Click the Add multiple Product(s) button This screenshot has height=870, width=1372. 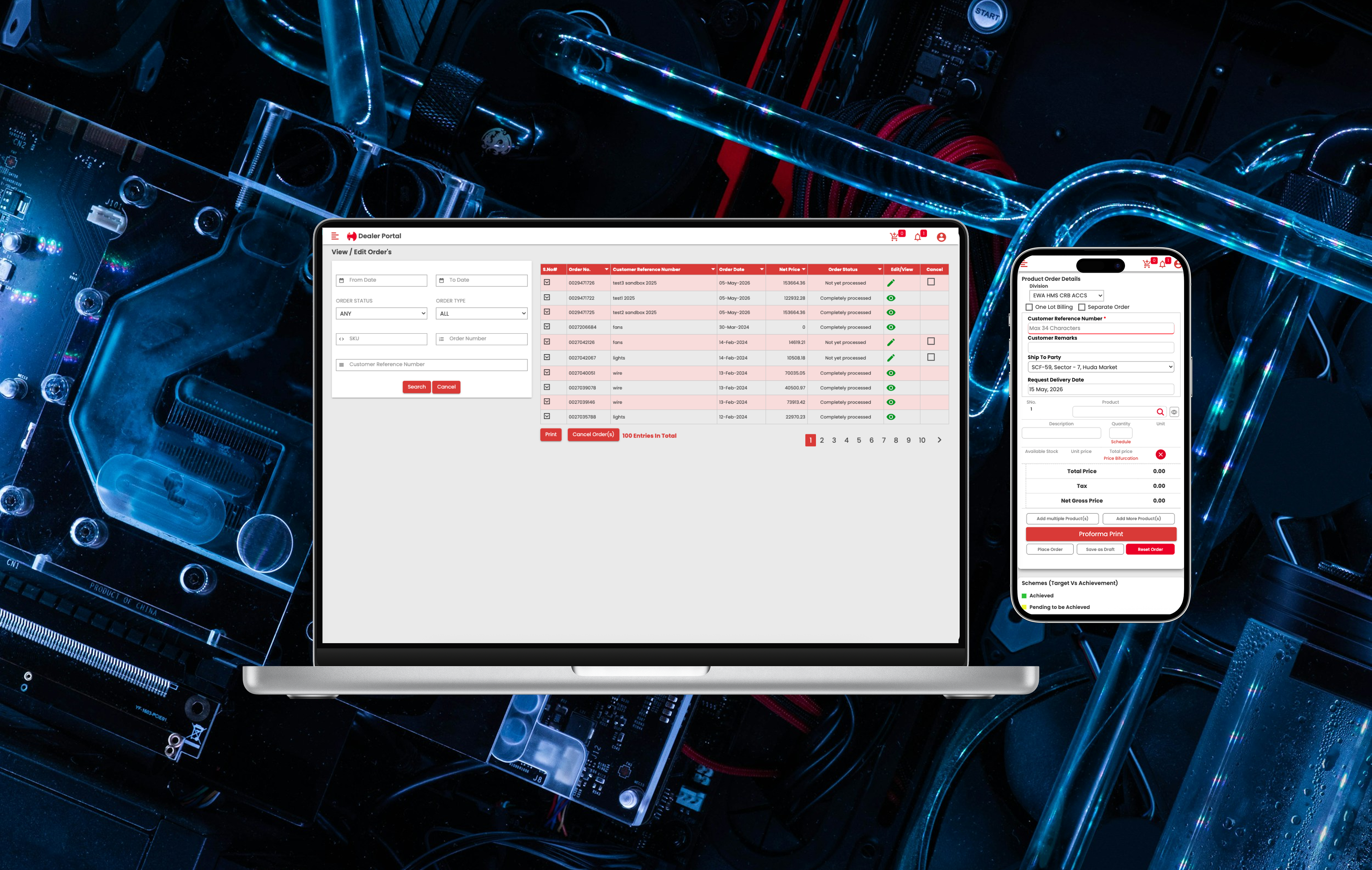coord(1062,519)
